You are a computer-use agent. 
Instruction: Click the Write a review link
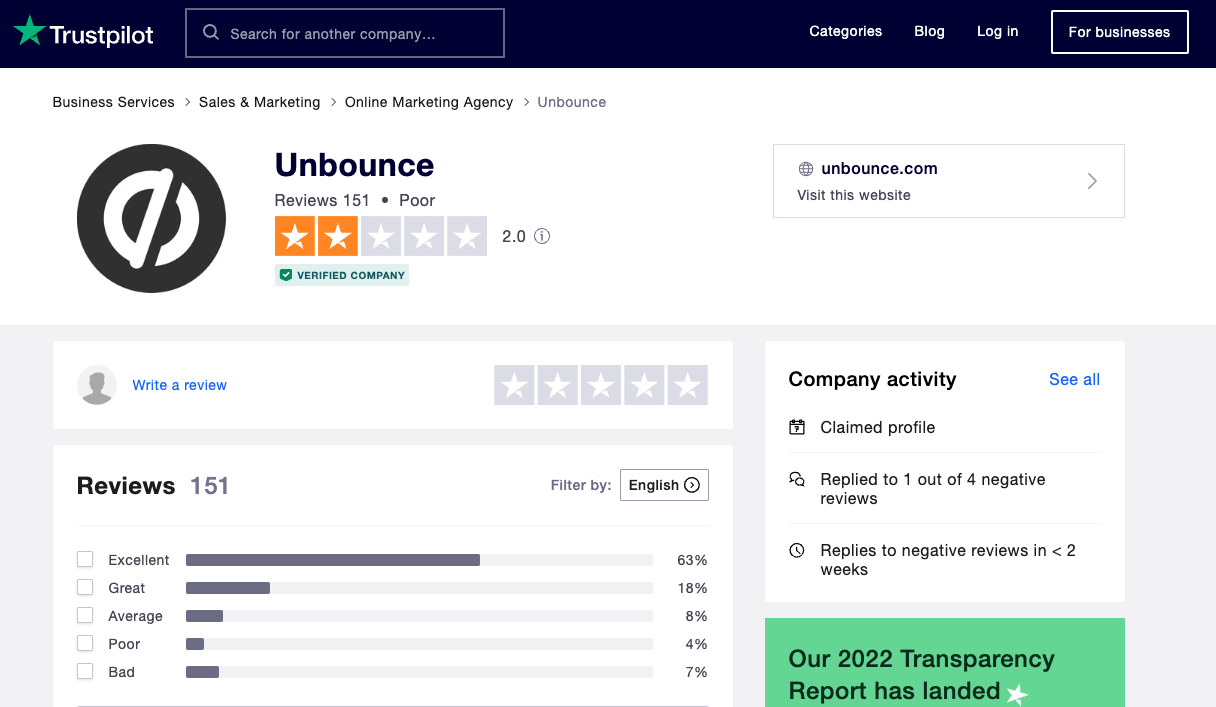tap(180, 385)
